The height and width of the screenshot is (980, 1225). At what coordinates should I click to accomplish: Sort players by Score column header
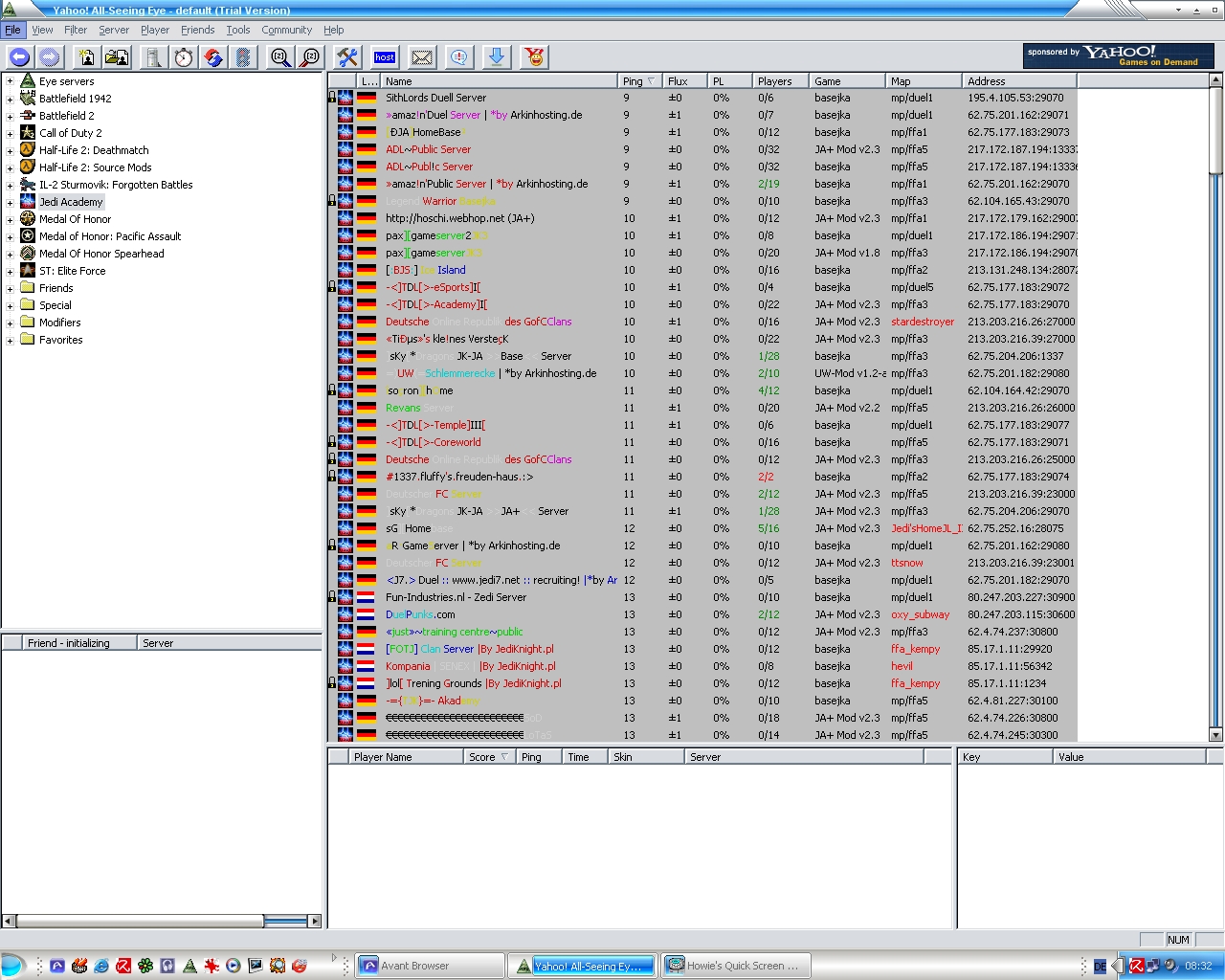click(x=489, y=757)
